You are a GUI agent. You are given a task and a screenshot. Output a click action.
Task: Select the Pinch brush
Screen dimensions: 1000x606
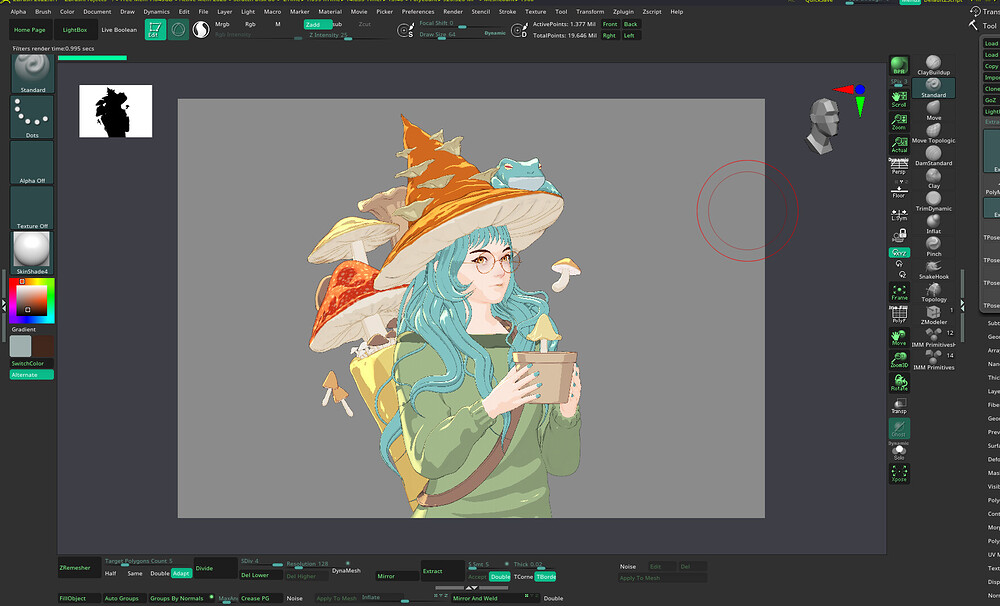pyautogui.click(x=933, y=247)
